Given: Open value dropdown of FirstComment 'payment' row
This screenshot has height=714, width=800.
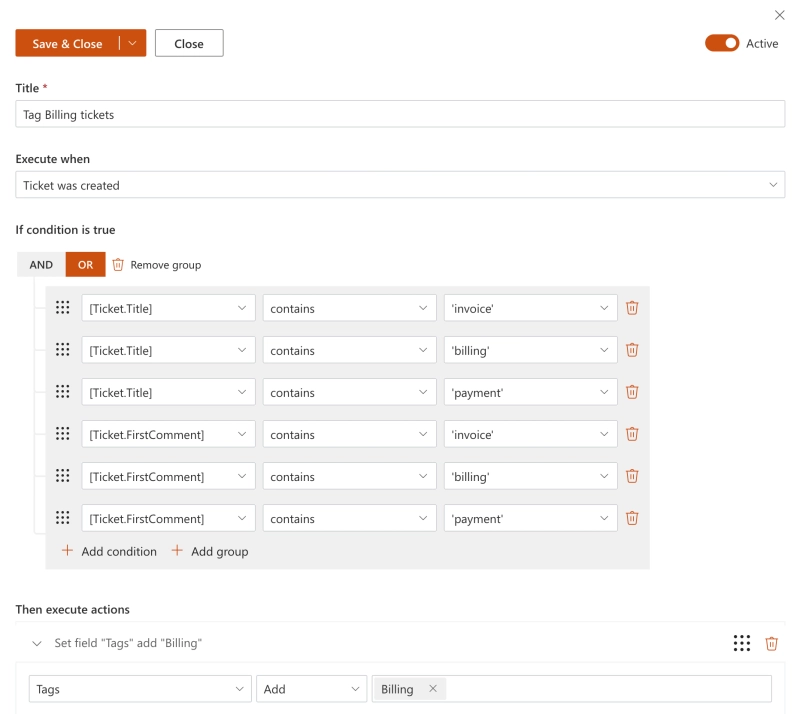Looking at the screenshot, I should [x=531, y=518].
